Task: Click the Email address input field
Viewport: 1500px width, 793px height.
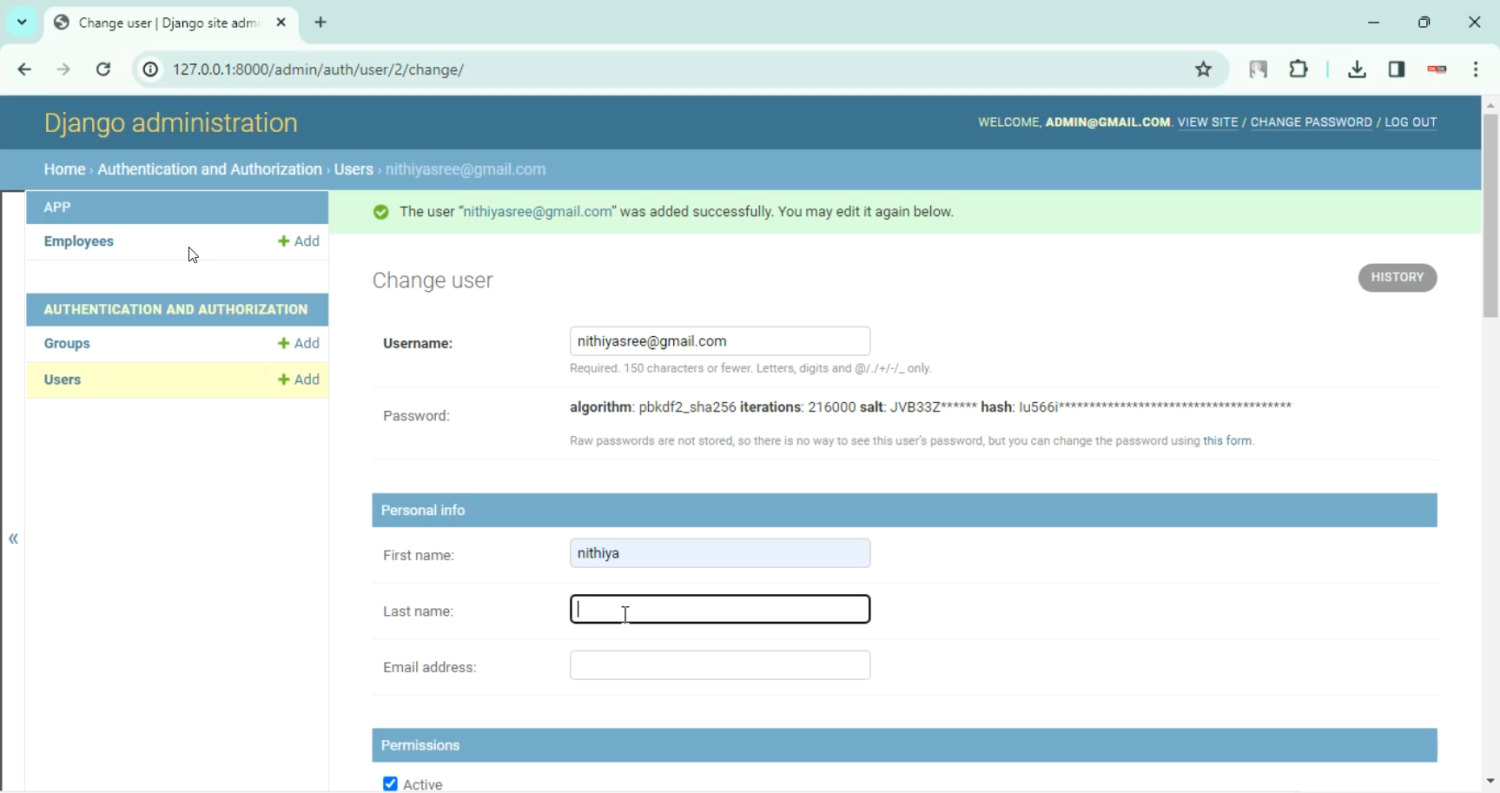Action: click(x=719, y=665)
